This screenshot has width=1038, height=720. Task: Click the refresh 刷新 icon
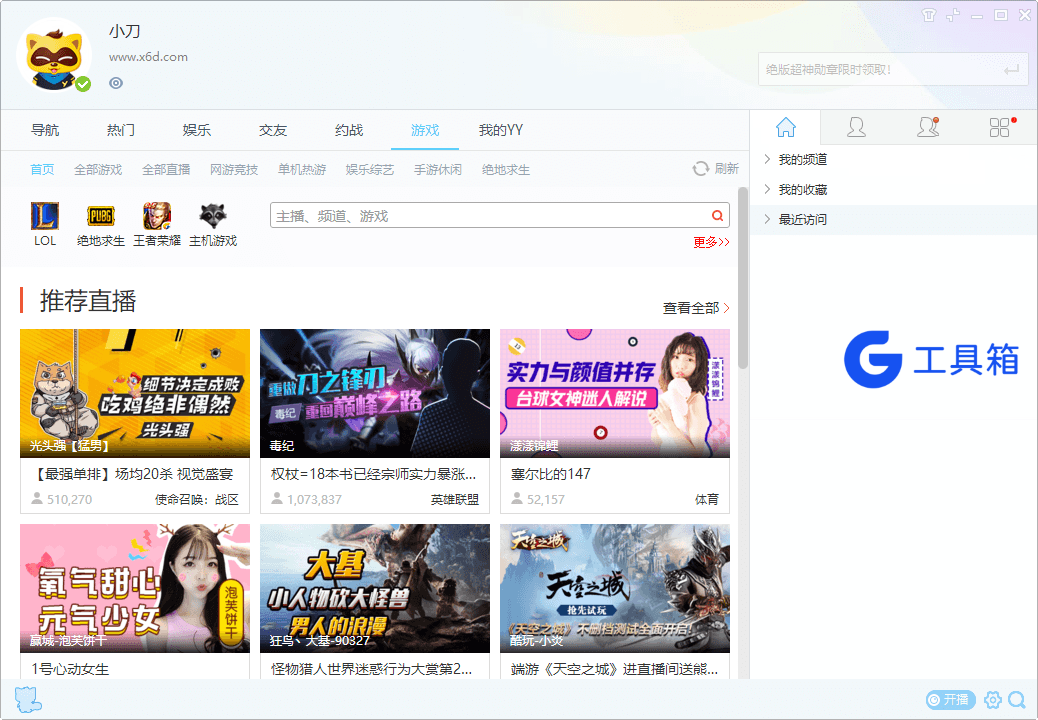pos(700,169)
